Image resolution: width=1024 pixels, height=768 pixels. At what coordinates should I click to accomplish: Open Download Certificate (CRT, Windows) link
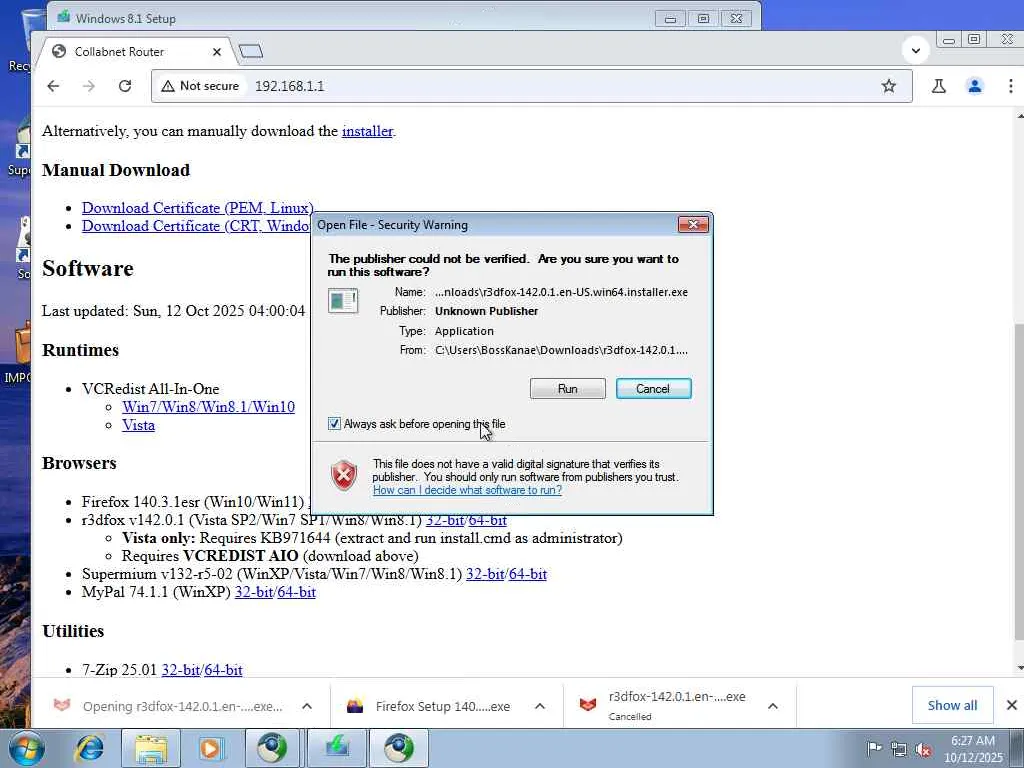click(196, 226)
